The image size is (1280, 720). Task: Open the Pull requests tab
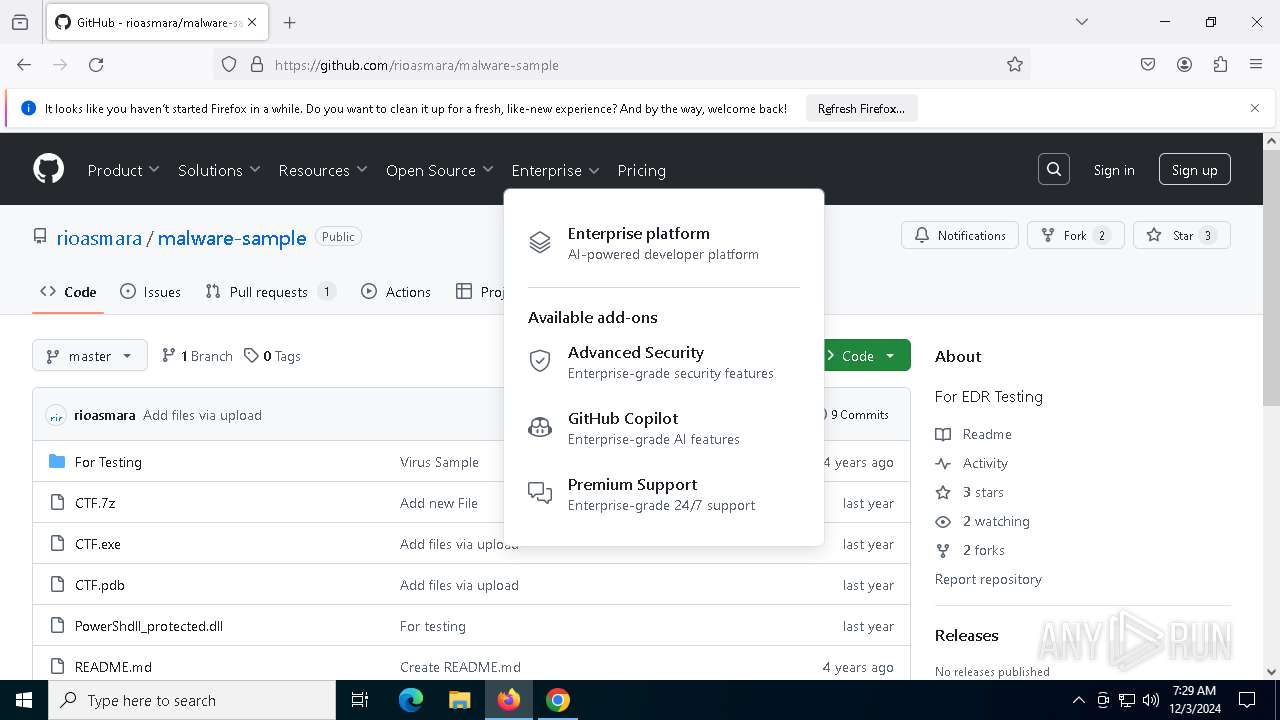coord(270,292)
